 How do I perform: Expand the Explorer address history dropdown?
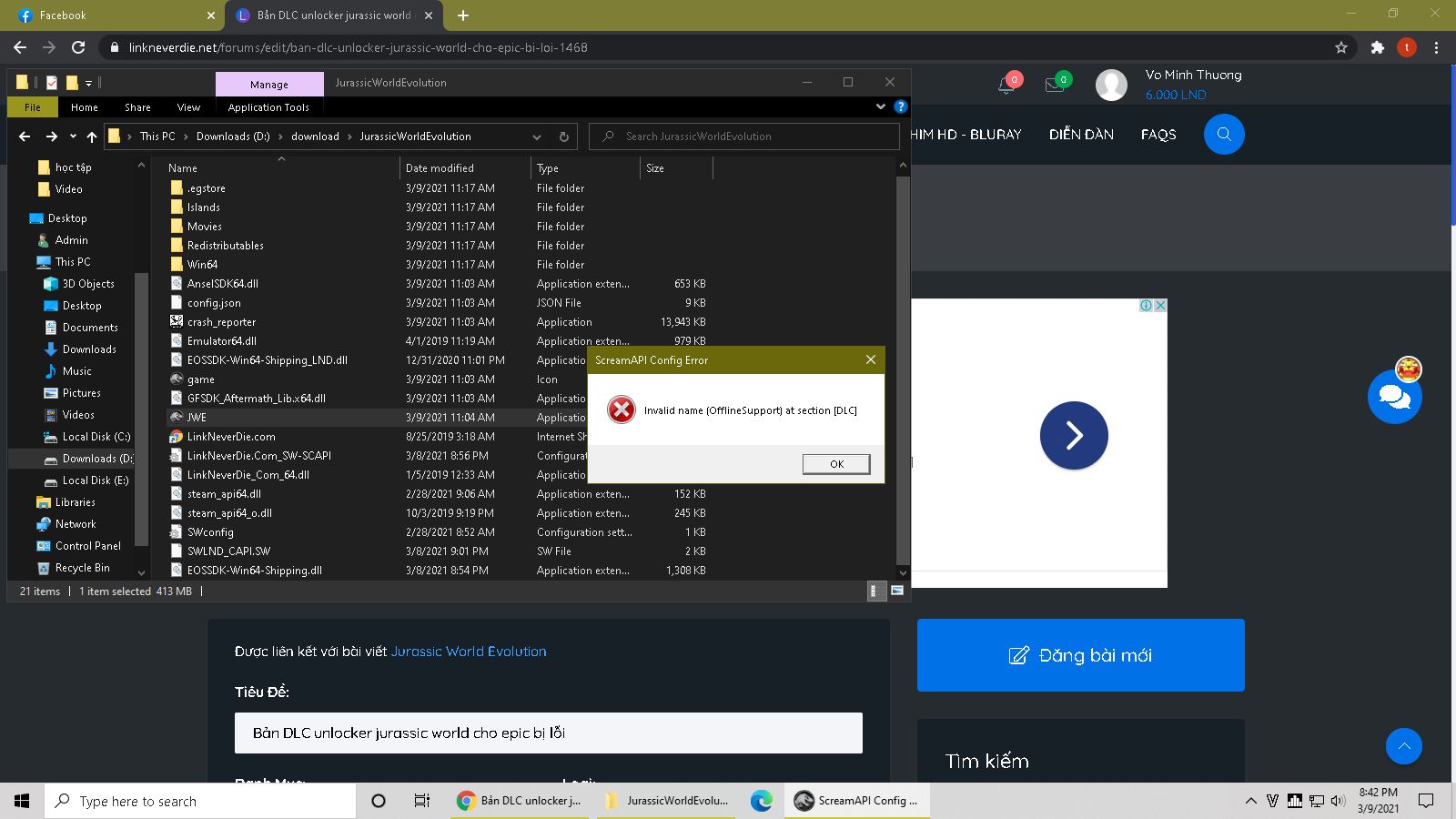[x=537, y=136]
